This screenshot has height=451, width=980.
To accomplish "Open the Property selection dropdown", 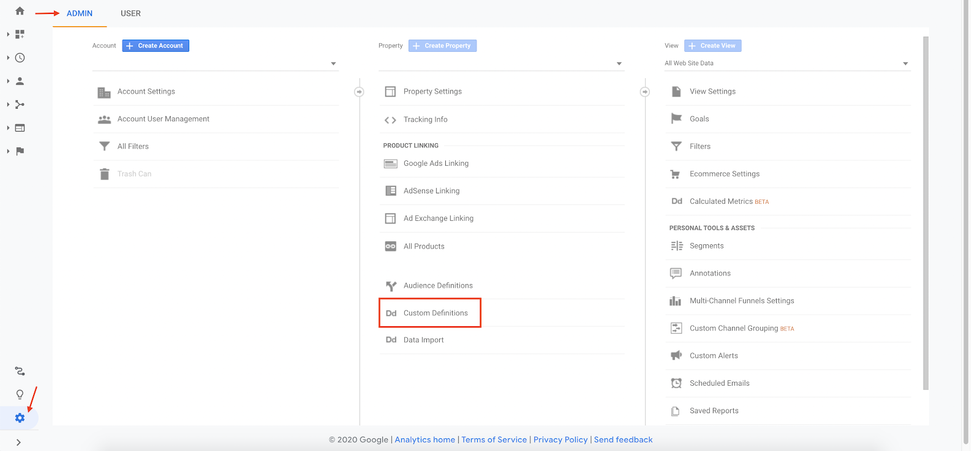I will (x=500, y=64).
